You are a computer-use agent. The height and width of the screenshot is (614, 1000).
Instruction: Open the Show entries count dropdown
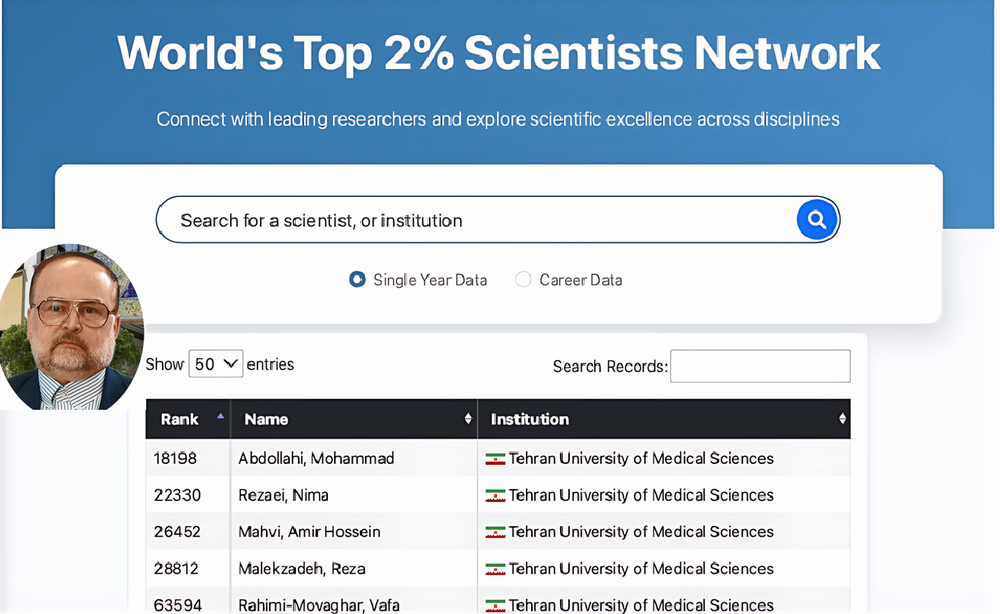pyautogui.click(x=216, y=363)
